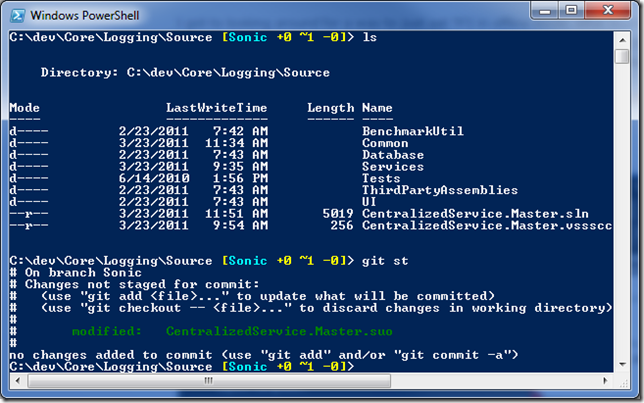
Task: Click the 'ls' command text
Action: pyautogui.click(x=370, y=38)
